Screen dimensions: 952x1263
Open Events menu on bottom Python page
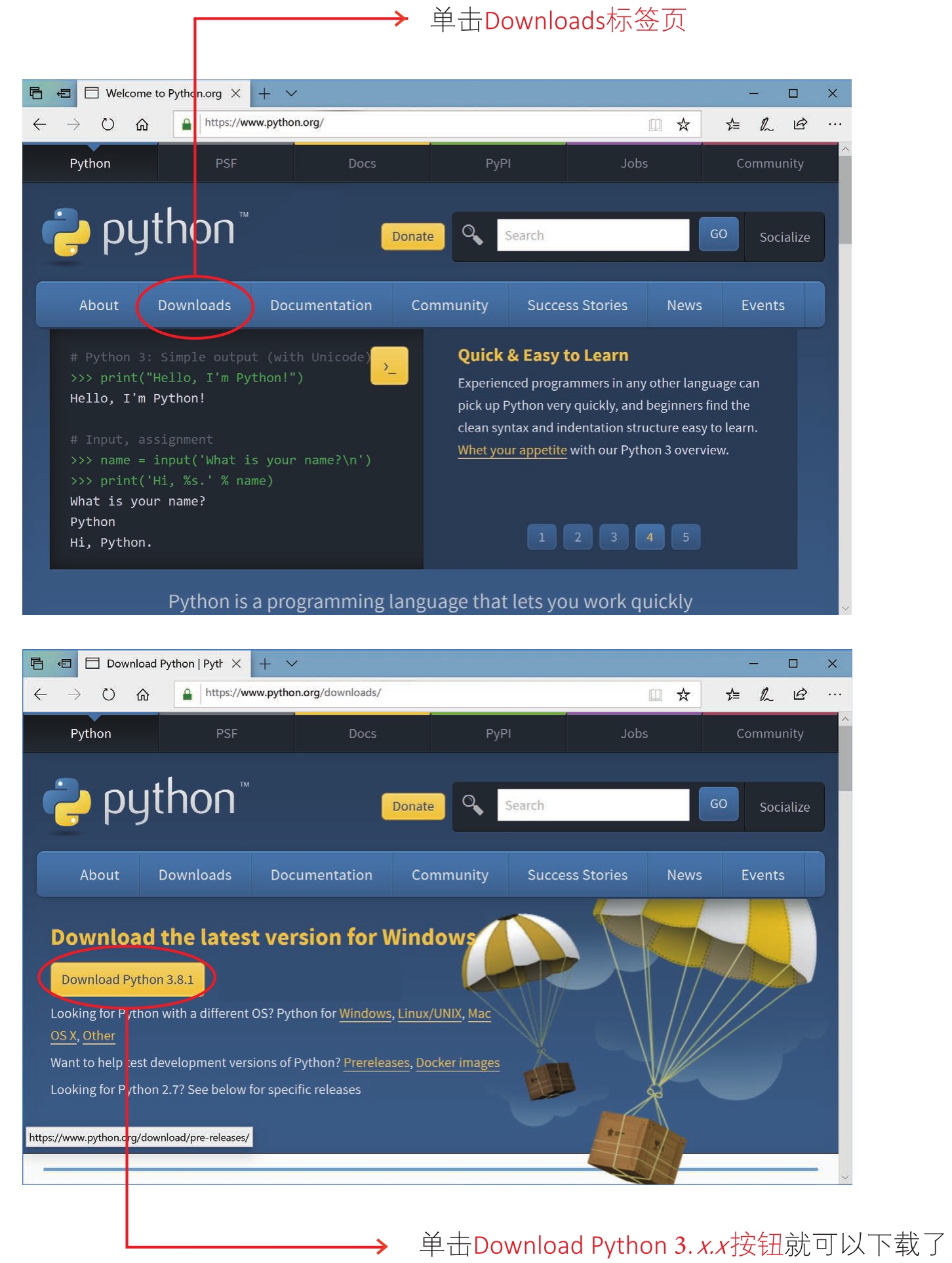click(763, 875)
